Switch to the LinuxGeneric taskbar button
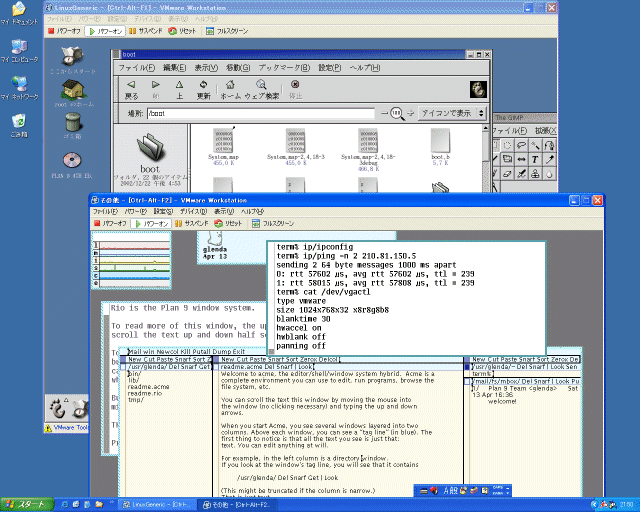 [157, 505]
